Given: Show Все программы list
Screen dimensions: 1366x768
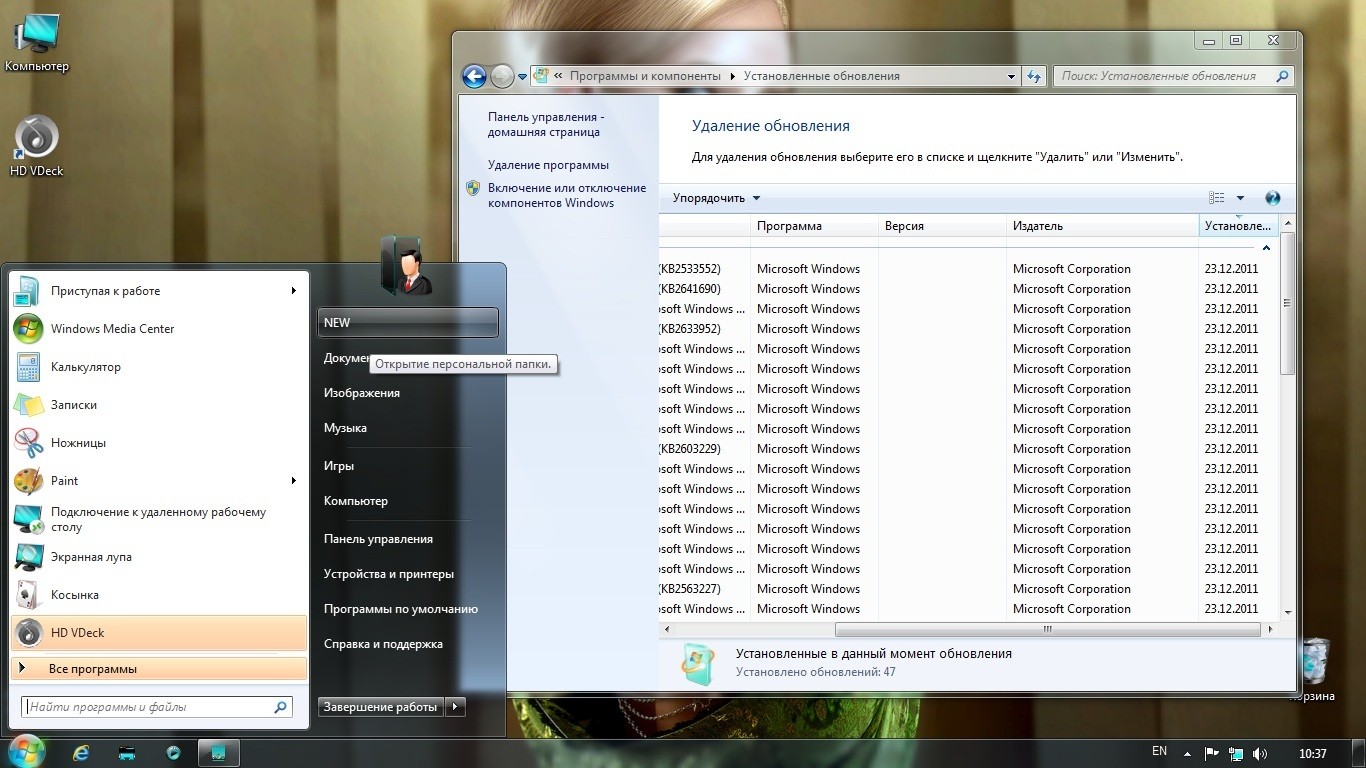Looking at the screenshot, I should (x=158, y=669).
